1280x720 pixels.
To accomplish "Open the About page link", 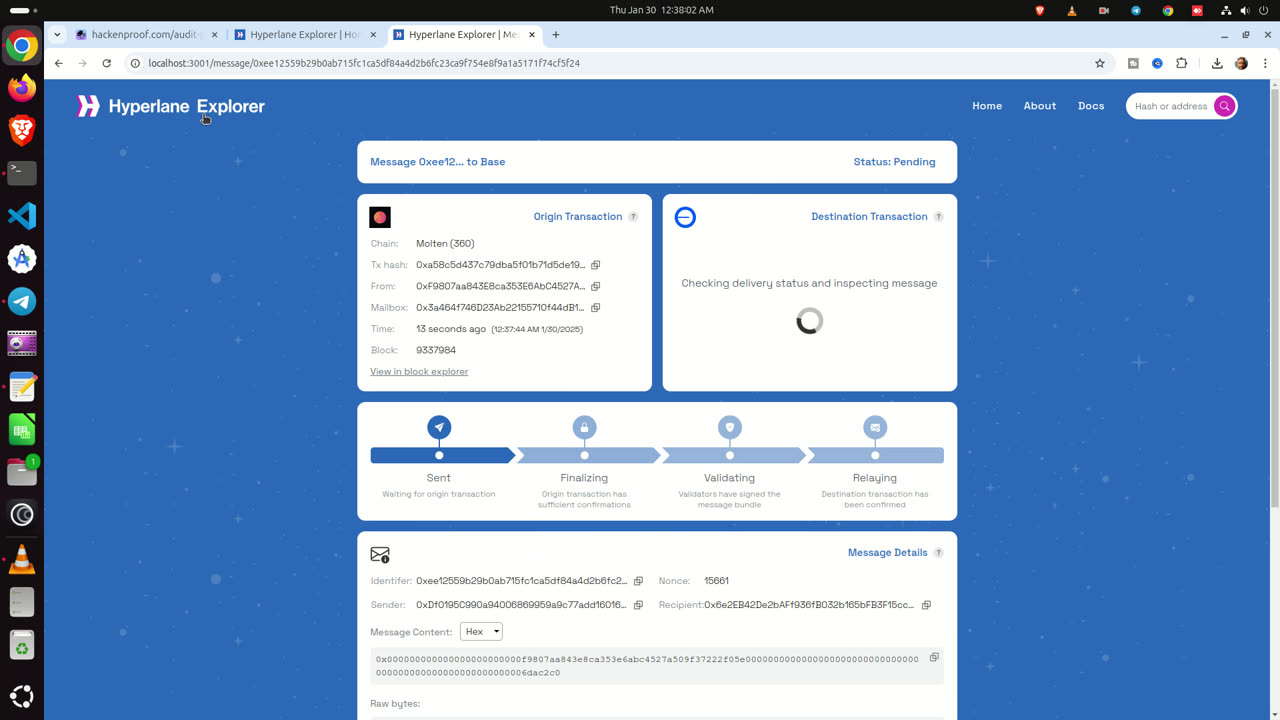I will tap(1040, 106).
